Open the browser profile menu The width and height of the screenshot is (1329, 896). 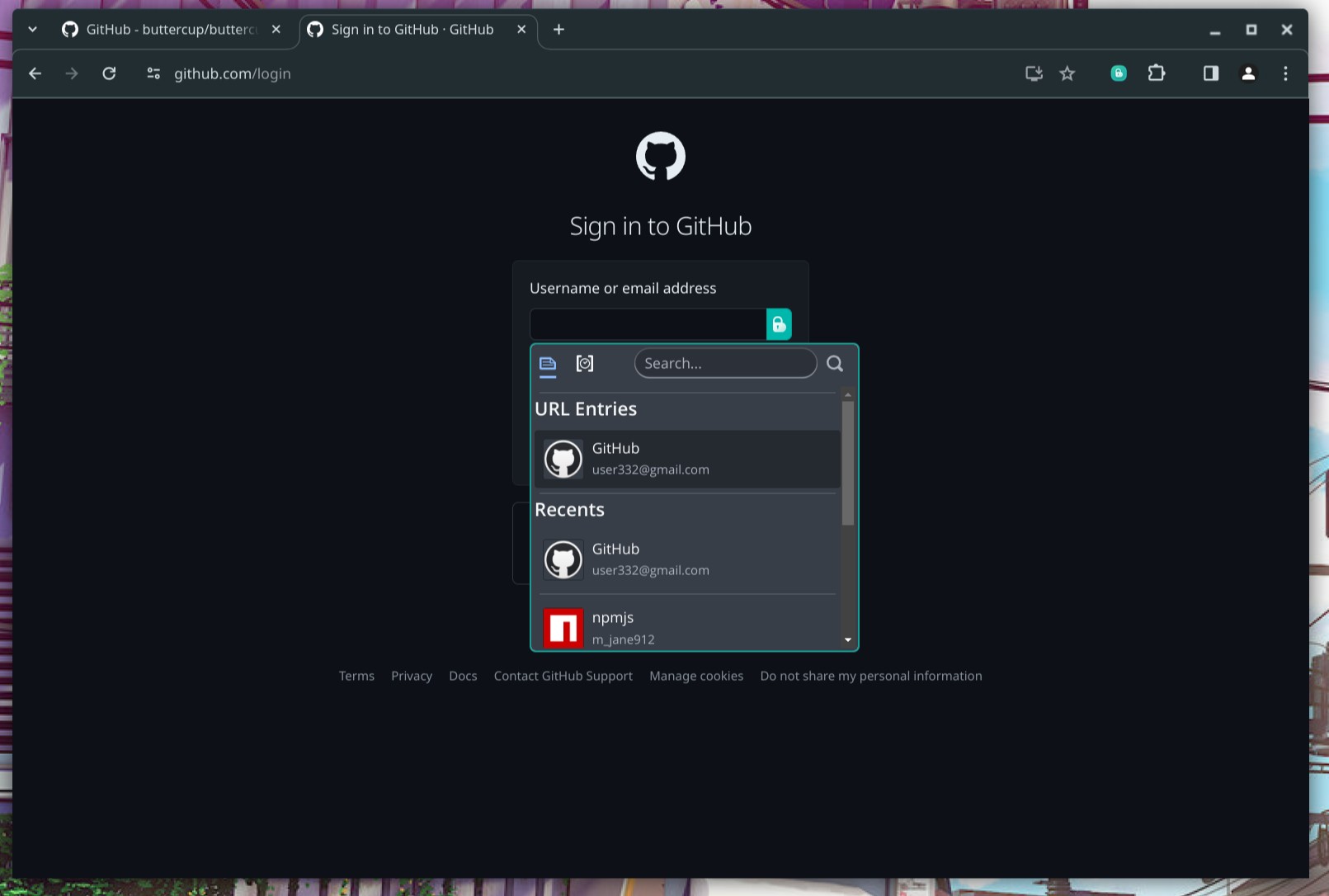point(1248,73)
